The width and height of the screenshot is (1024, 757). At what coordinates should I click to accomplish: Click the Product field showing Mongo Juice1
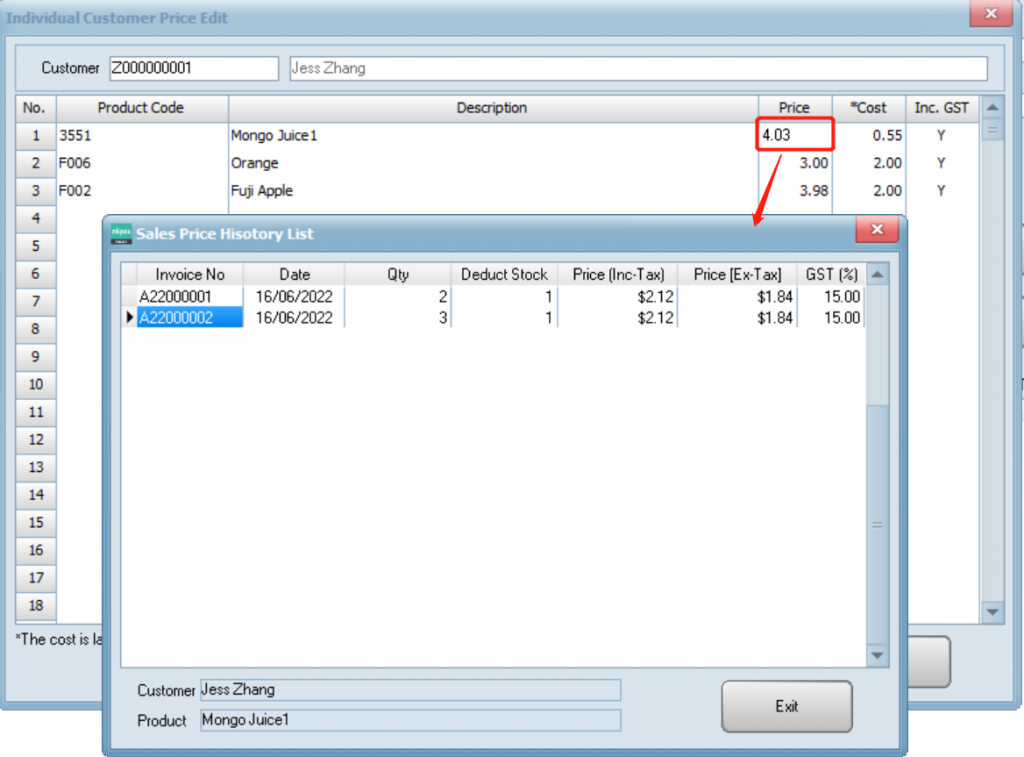pos(409,720)
